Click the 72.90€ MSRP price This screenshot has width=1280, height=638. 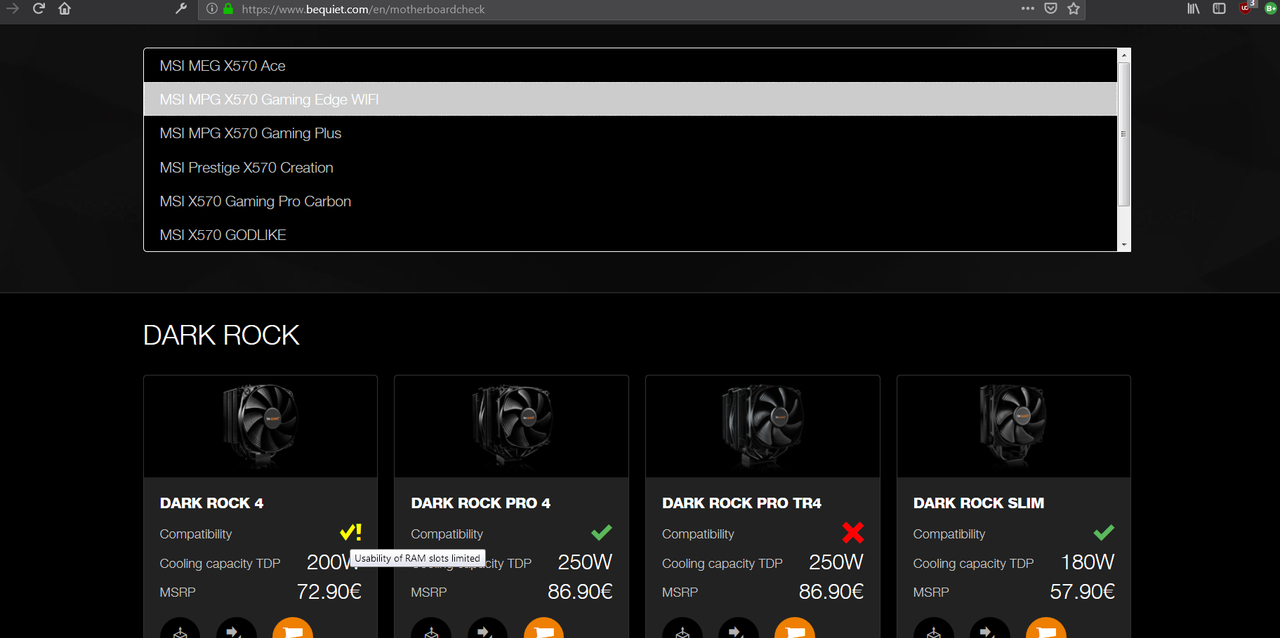pyautogui.click(x=329, y=591)
